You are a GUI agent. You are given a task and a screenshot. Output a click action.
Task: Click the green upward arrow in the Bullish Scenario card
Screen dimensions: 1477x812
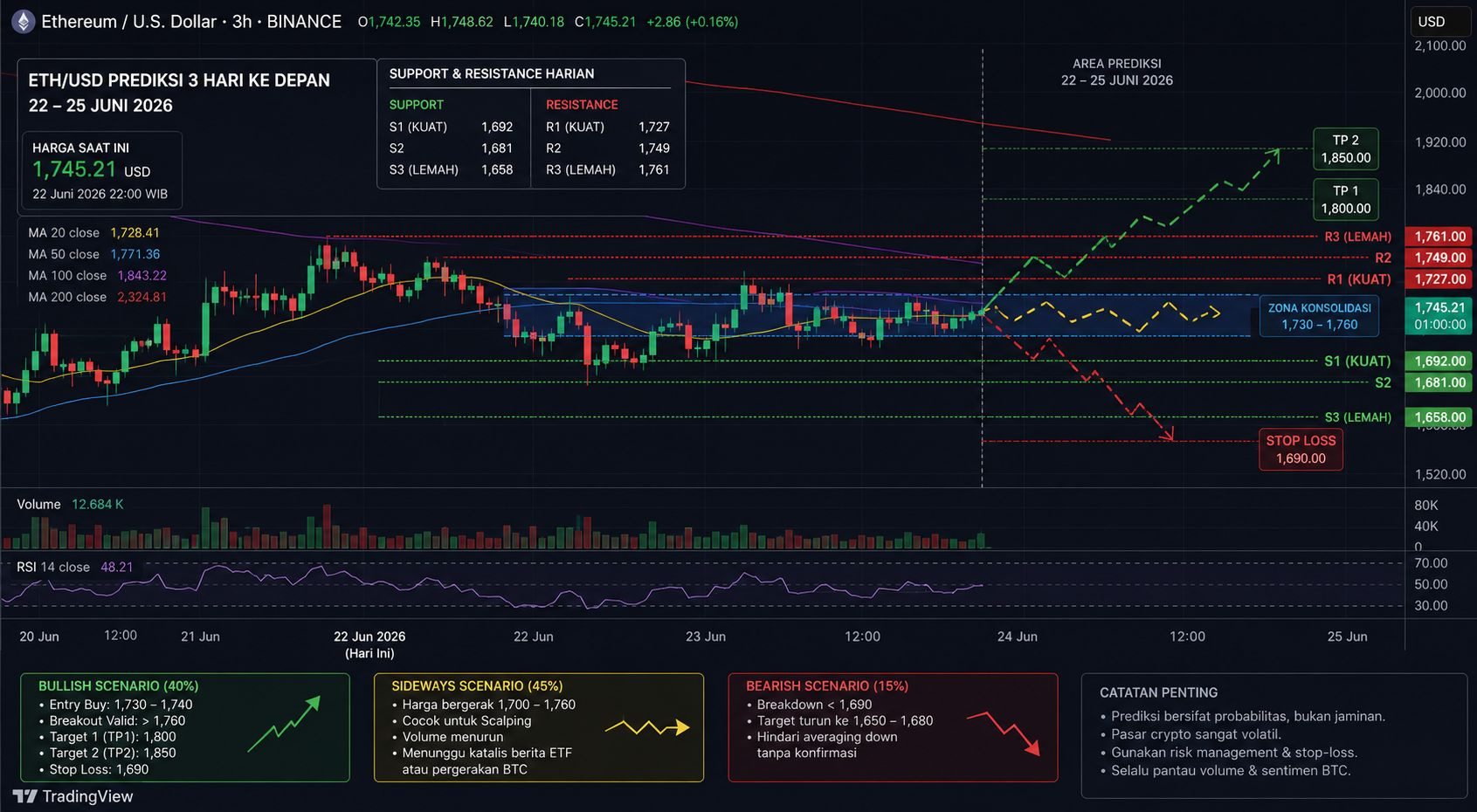284,724
